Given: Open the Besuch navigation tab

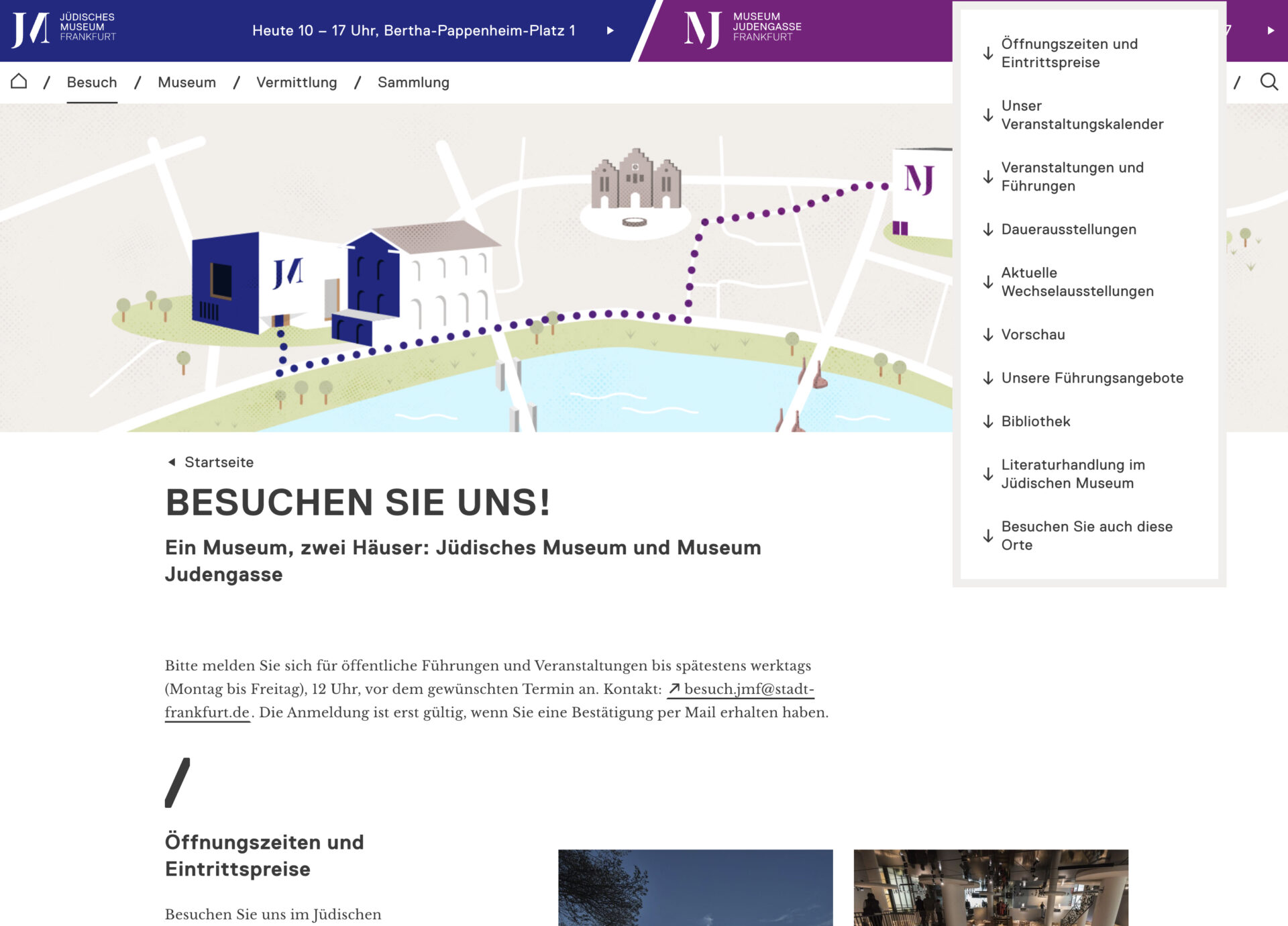Looking at the screenshot, I should click(92, 82).
